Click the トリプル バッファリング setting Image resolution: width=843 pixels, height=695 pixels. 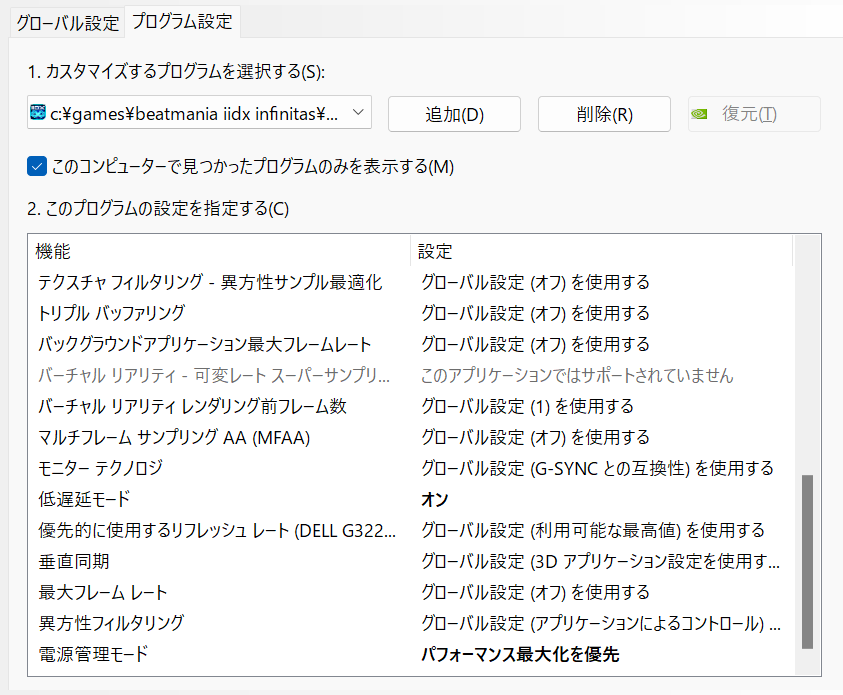click(x=111, y=313)
